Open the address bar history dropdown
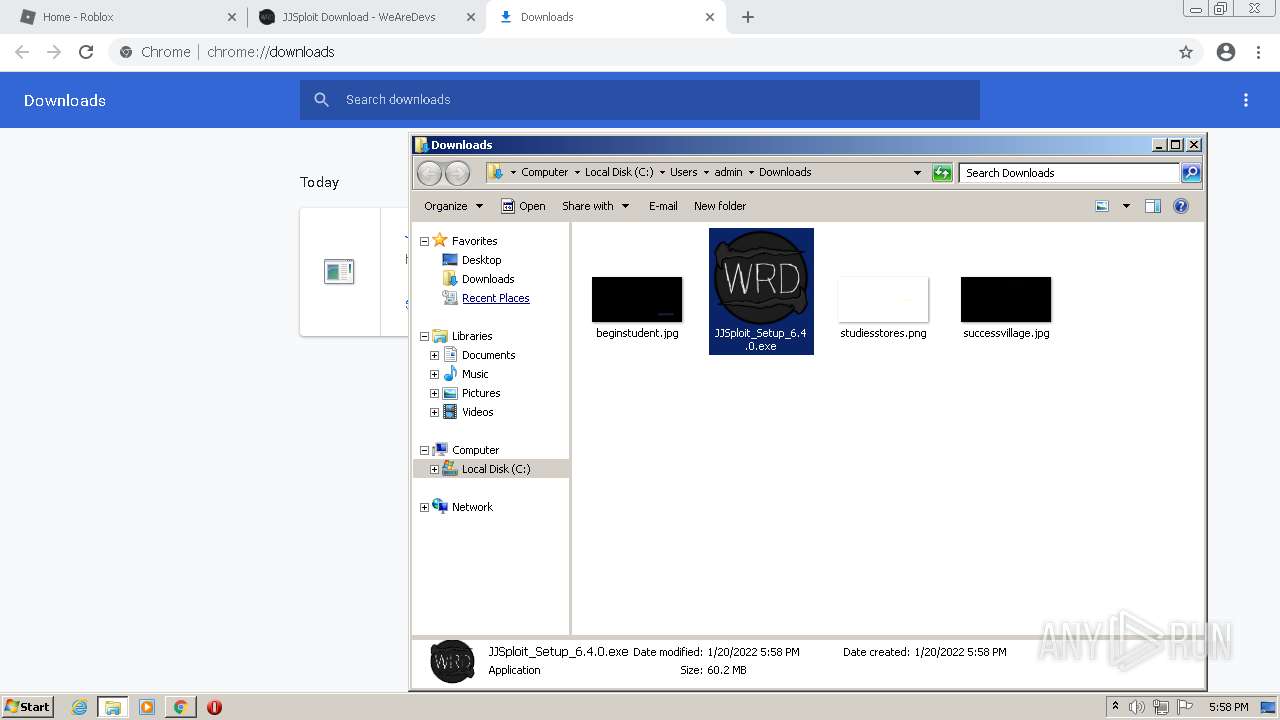Viewport: 1280px width, 720px height. pos(917,173)
